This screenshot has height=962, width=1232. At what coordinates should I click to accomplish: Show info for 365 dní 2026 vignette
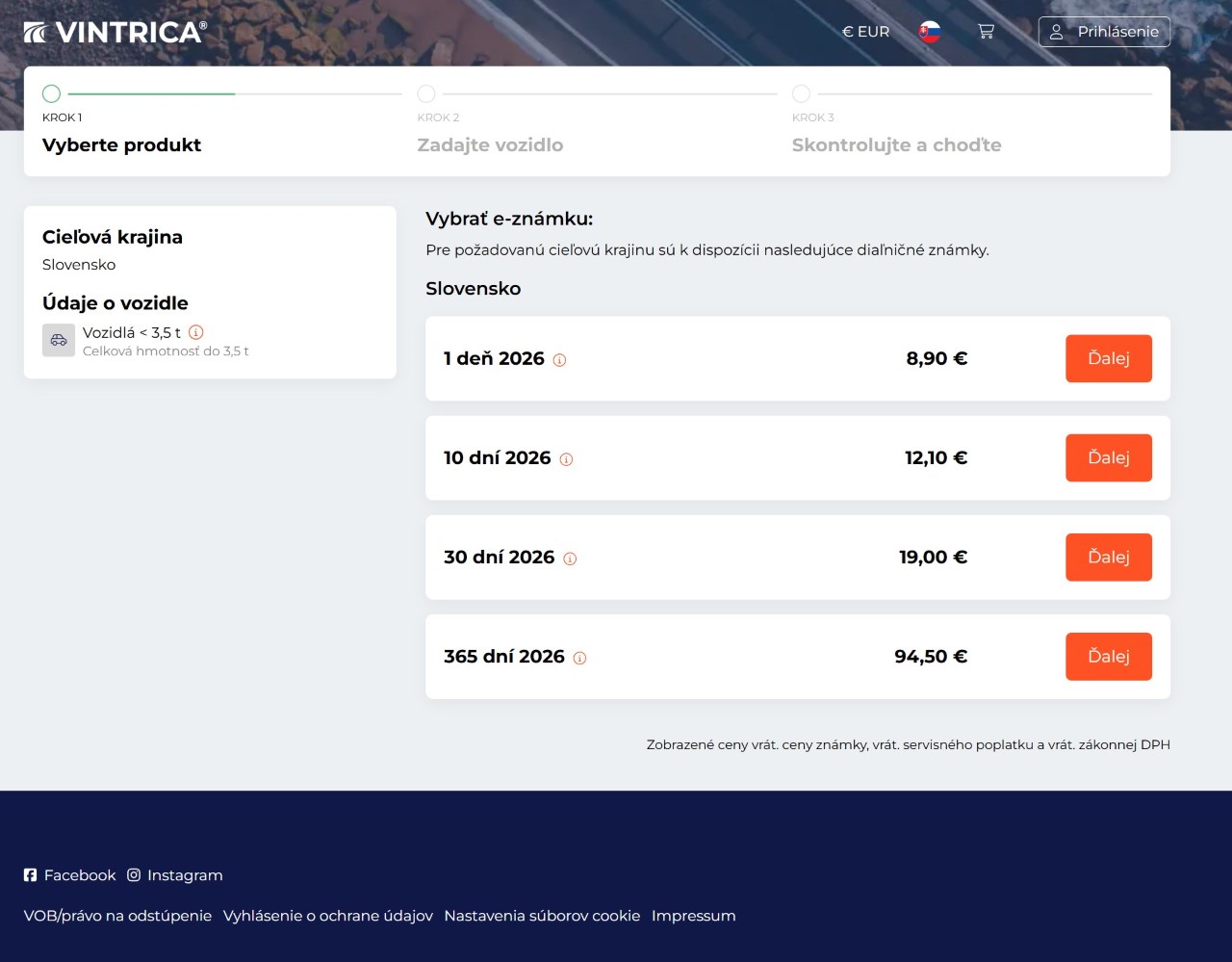[x=579, y=658]
